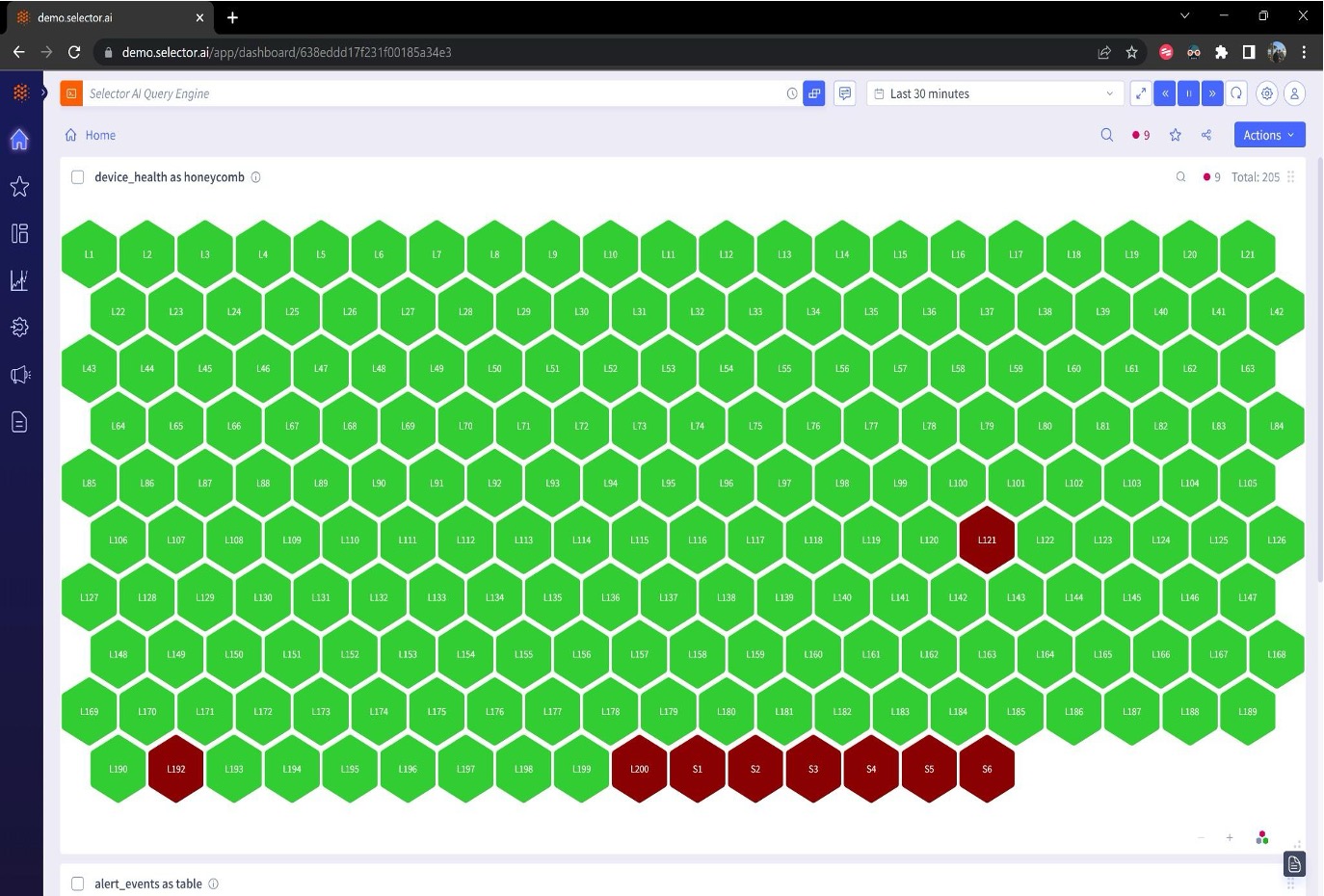Open the demo.selector.ai browser tab

click(106, 16)
